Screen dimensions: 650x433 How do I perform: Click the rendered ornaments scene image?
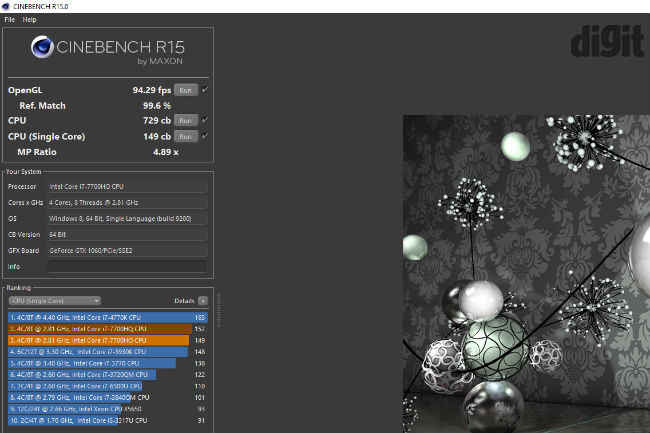click(x=526, y=273)
